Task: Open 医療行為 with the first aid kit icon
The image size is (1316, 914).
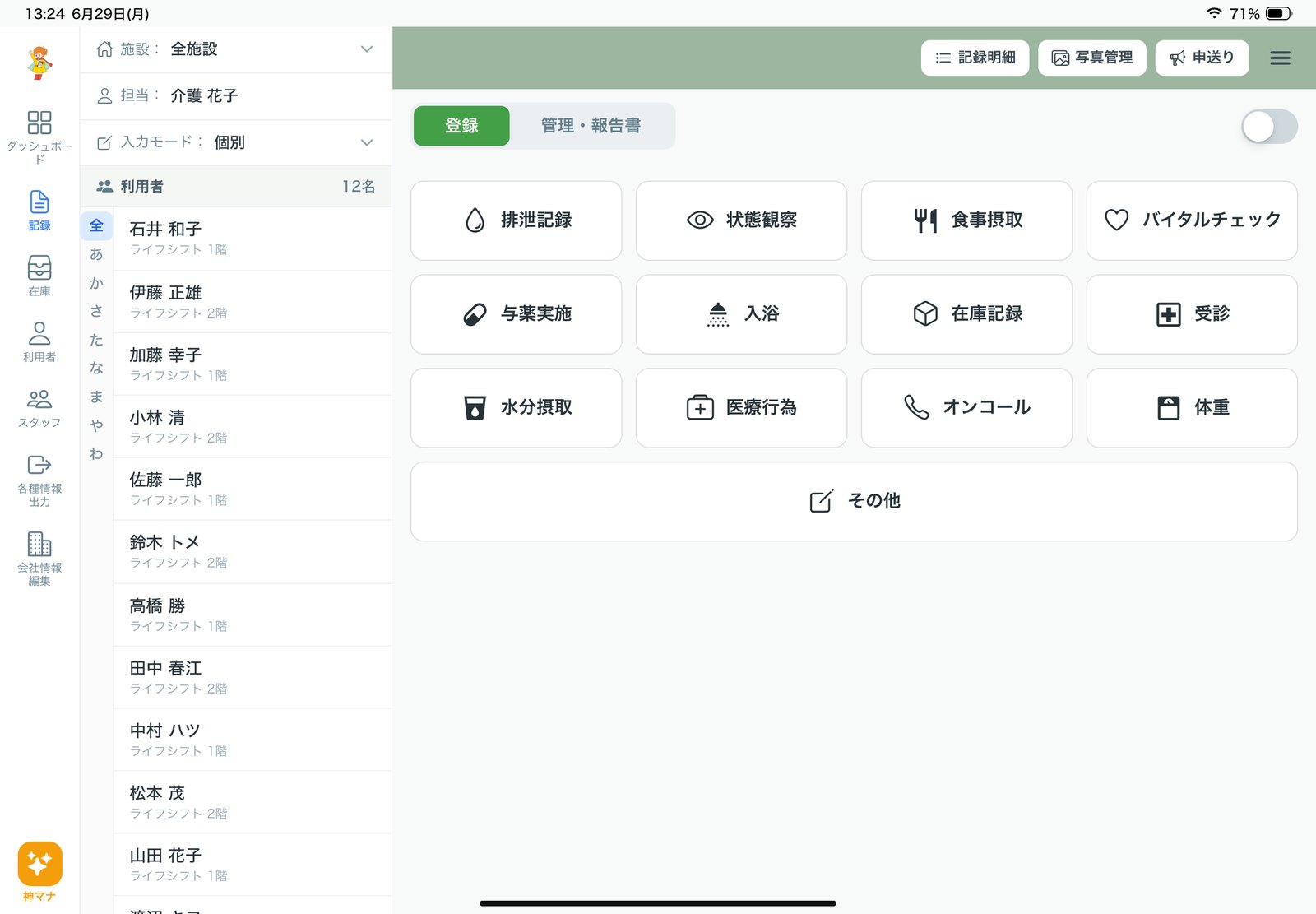Action: [741, 408]
